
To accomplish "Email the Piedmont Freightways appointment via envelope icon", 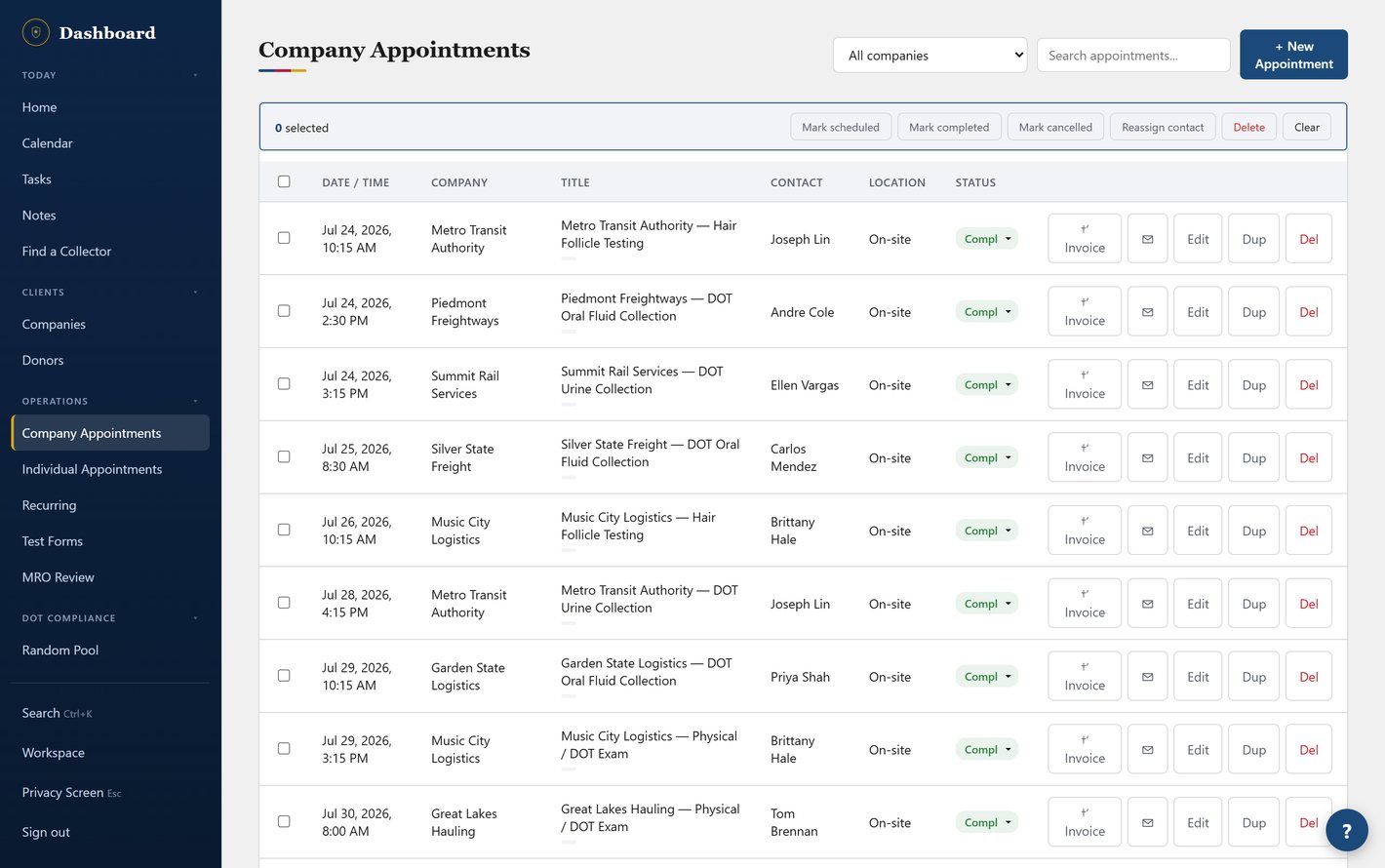I will pyautogui.click(x=1147, y=312).
